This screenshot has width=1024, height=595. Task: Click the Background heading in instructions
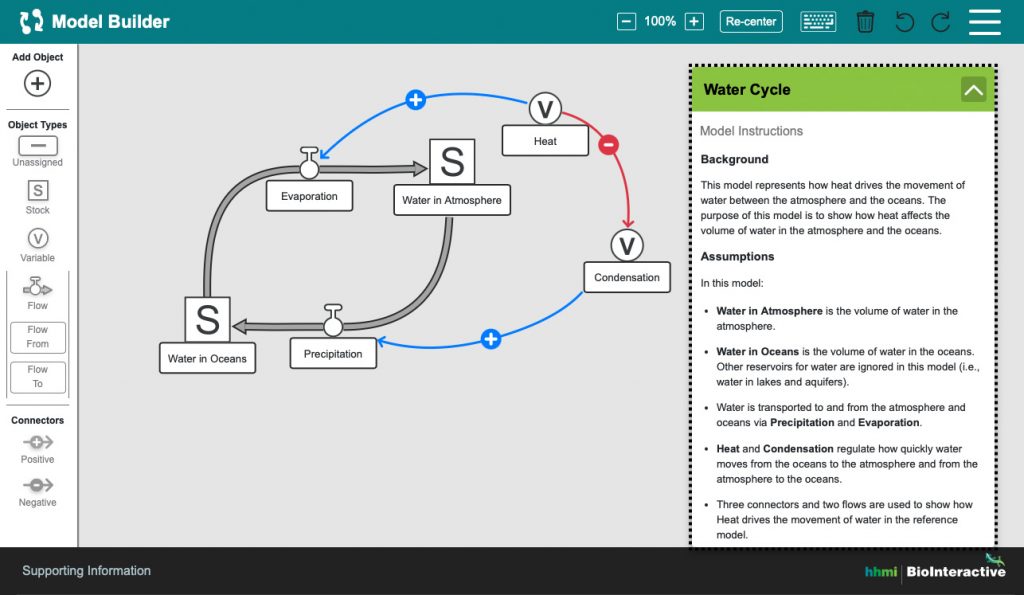[734, 159]
